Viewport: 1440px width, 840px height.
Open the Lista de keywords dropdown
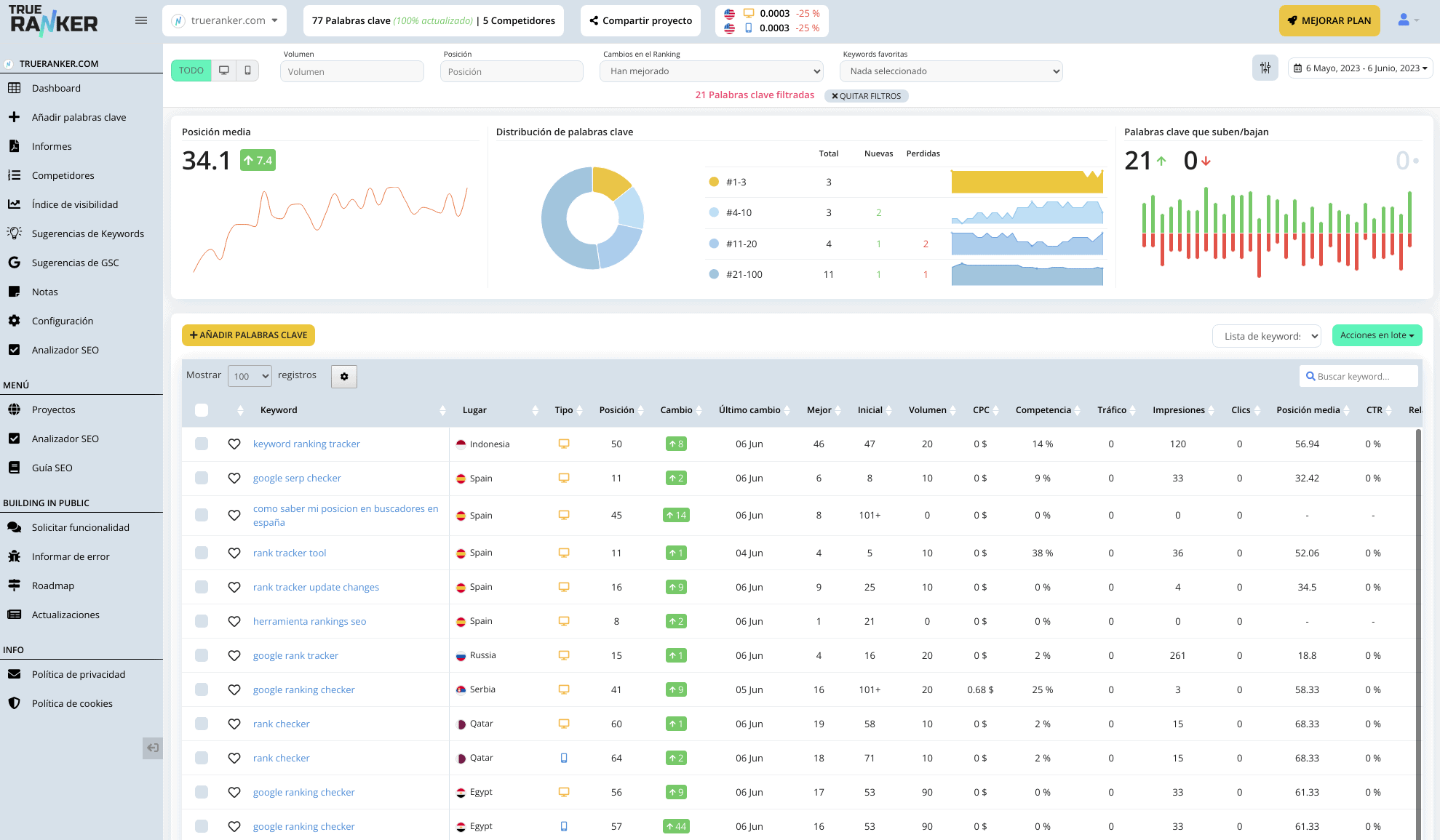[x=1267, y=336]
